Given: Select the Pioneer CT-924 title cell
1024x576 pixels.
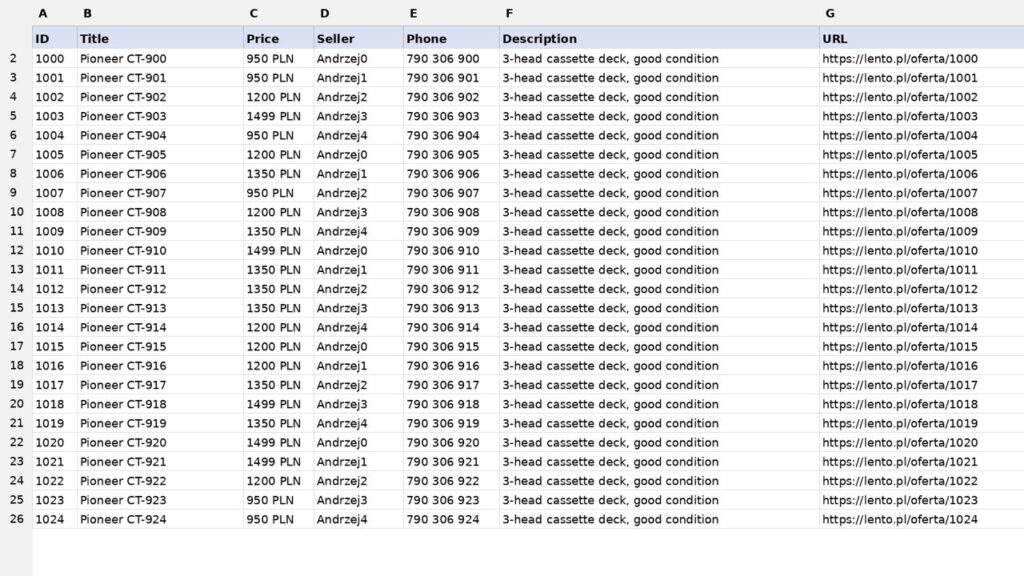Looking at the screenshot, I should pyautogui.click(x=160, y=519).
